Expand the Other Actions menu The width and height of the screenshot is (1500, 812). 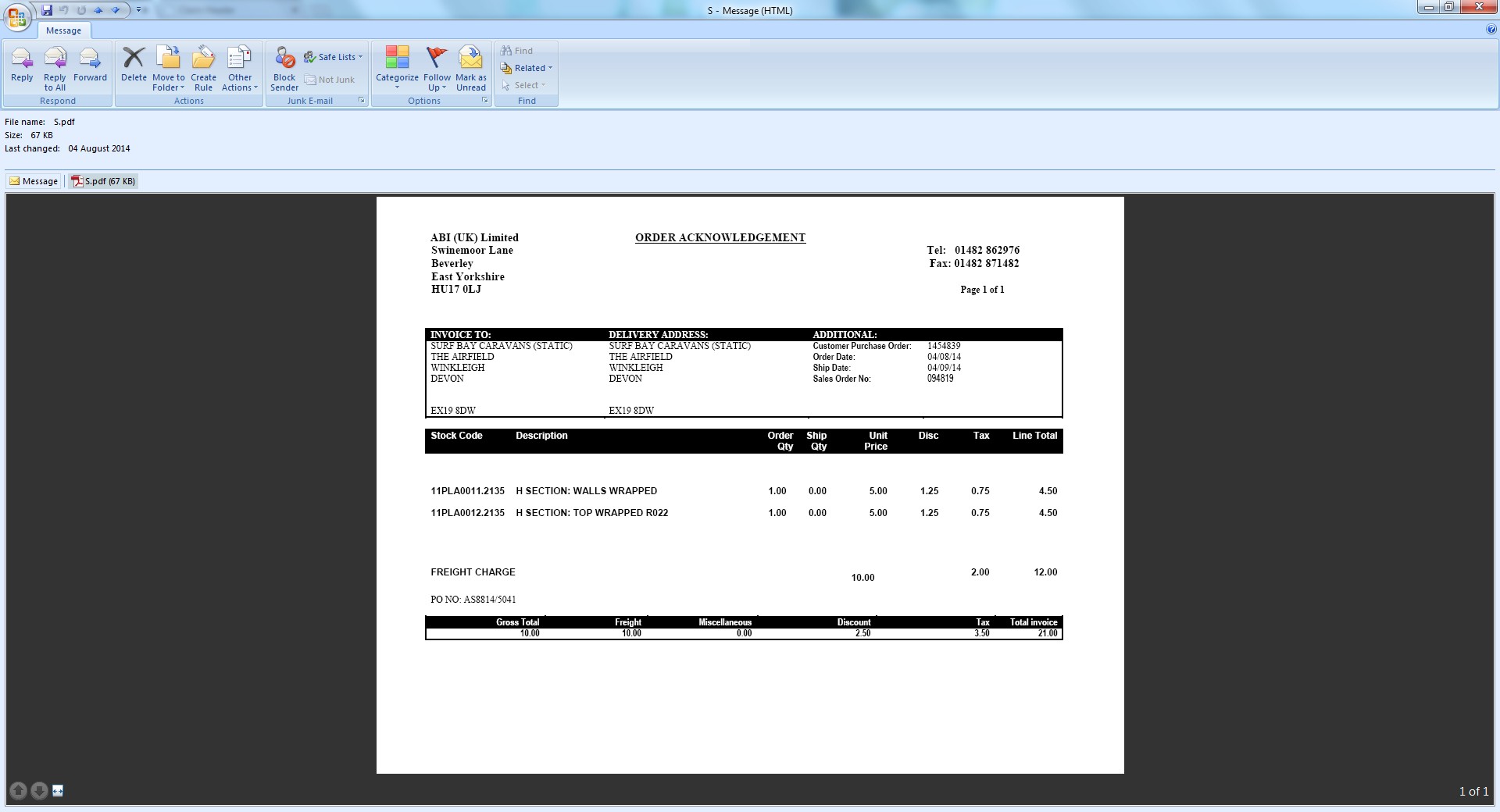click(x=239, y=82)
